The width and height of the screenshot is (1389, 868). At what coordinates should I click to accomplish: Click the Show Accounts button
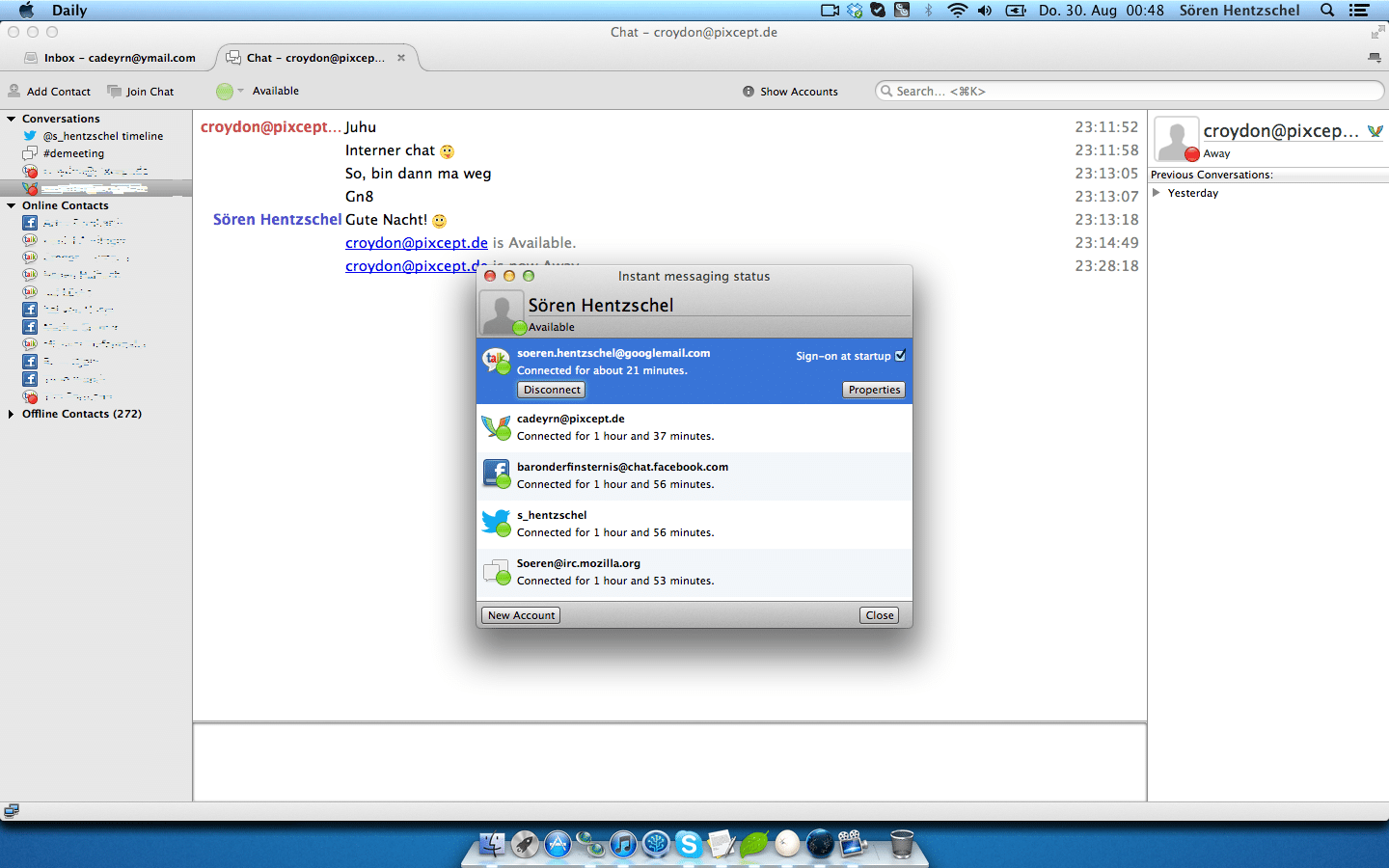point(789,92)
